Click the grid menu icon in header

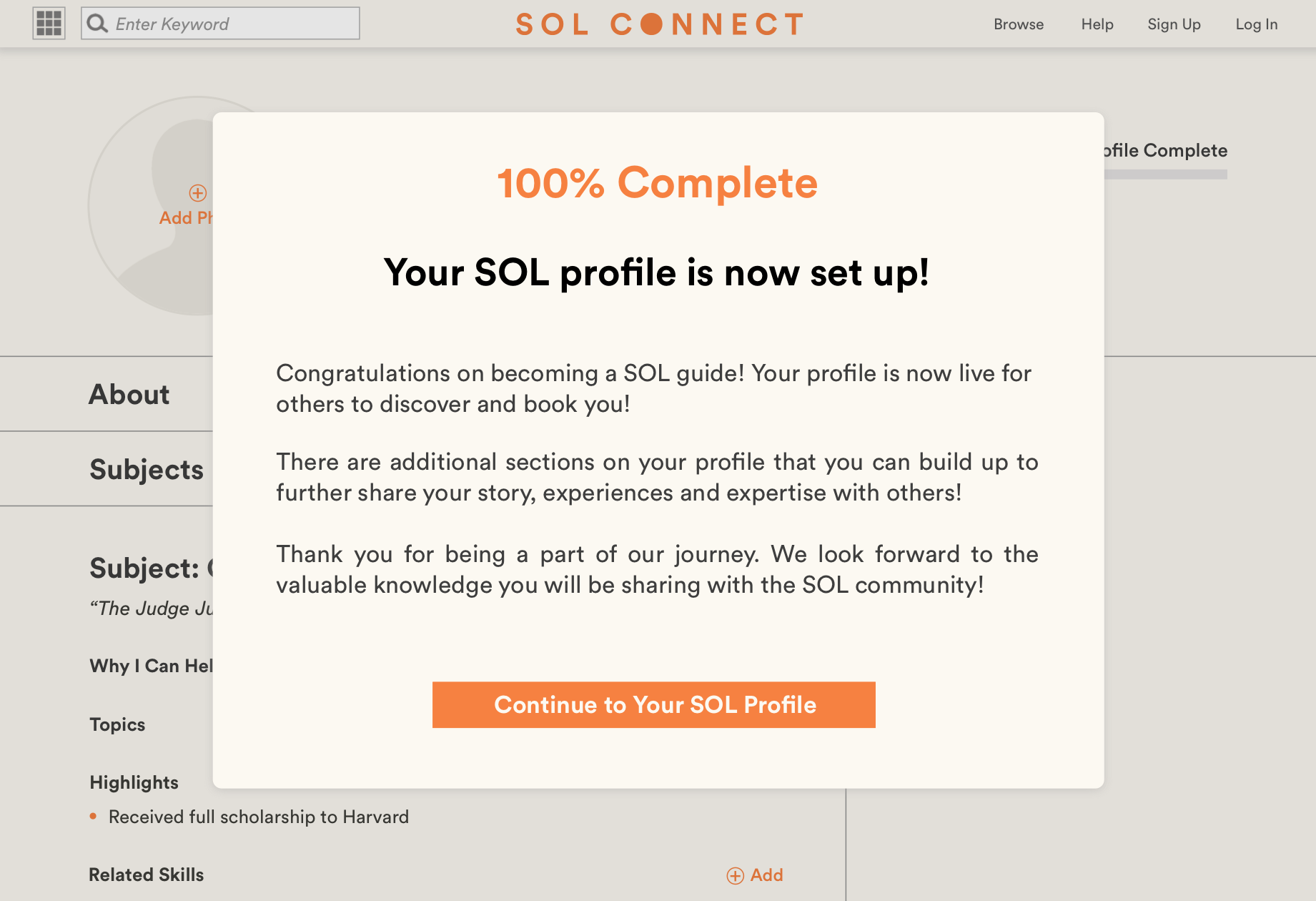click(x=49, y=24)
